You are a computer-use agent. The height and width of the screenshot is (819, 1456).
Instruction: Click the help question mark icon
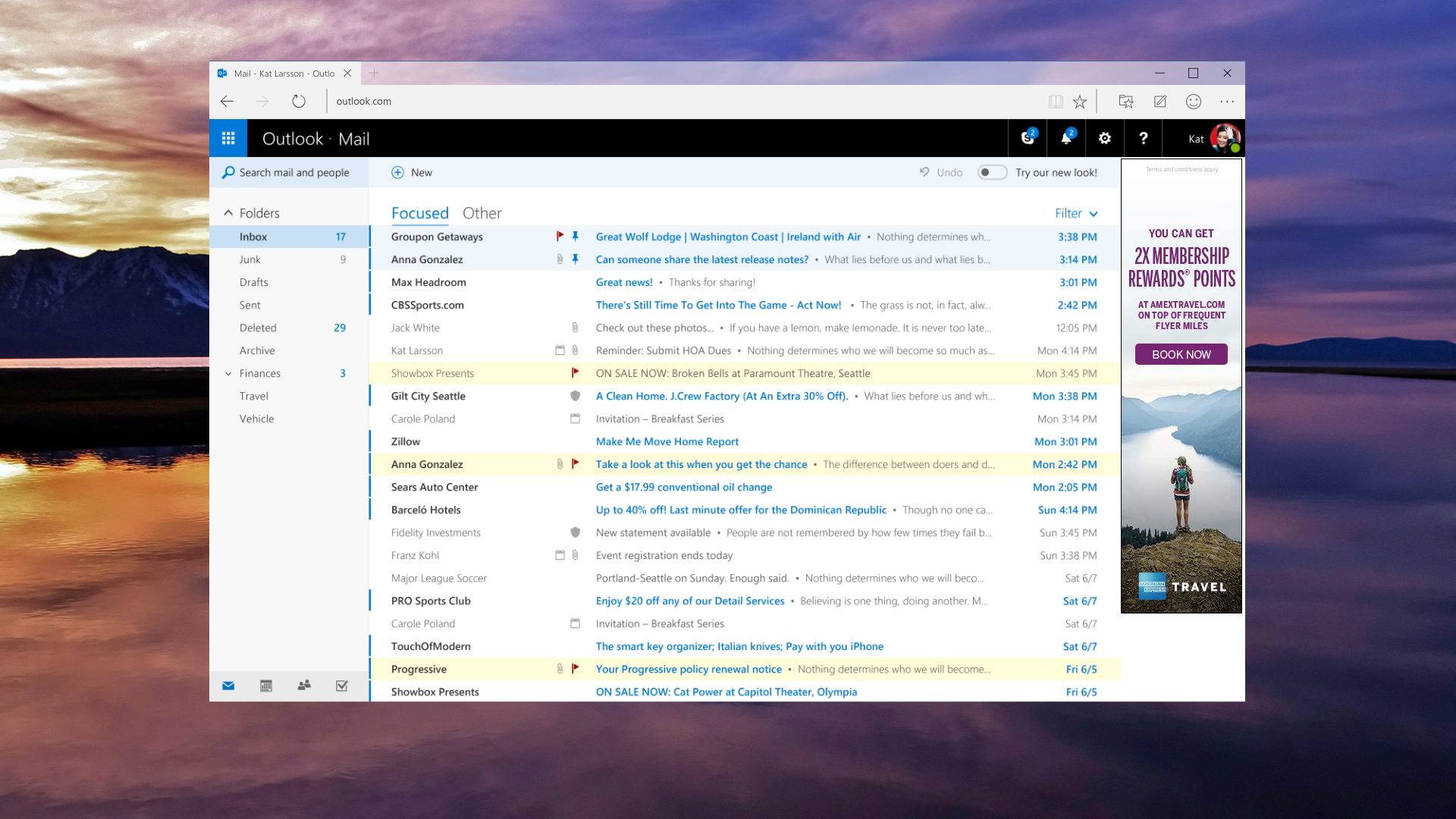click(x=1143, y=138)
